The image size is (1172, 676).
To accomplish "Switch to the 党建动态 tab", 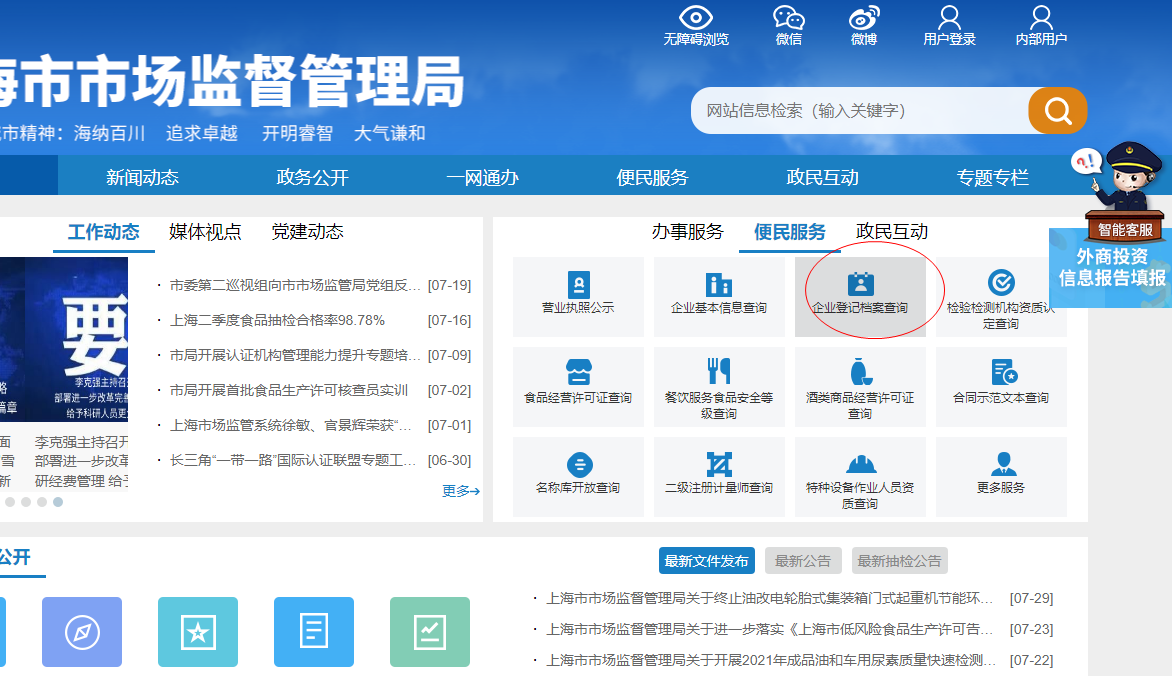I will [307, 232].
